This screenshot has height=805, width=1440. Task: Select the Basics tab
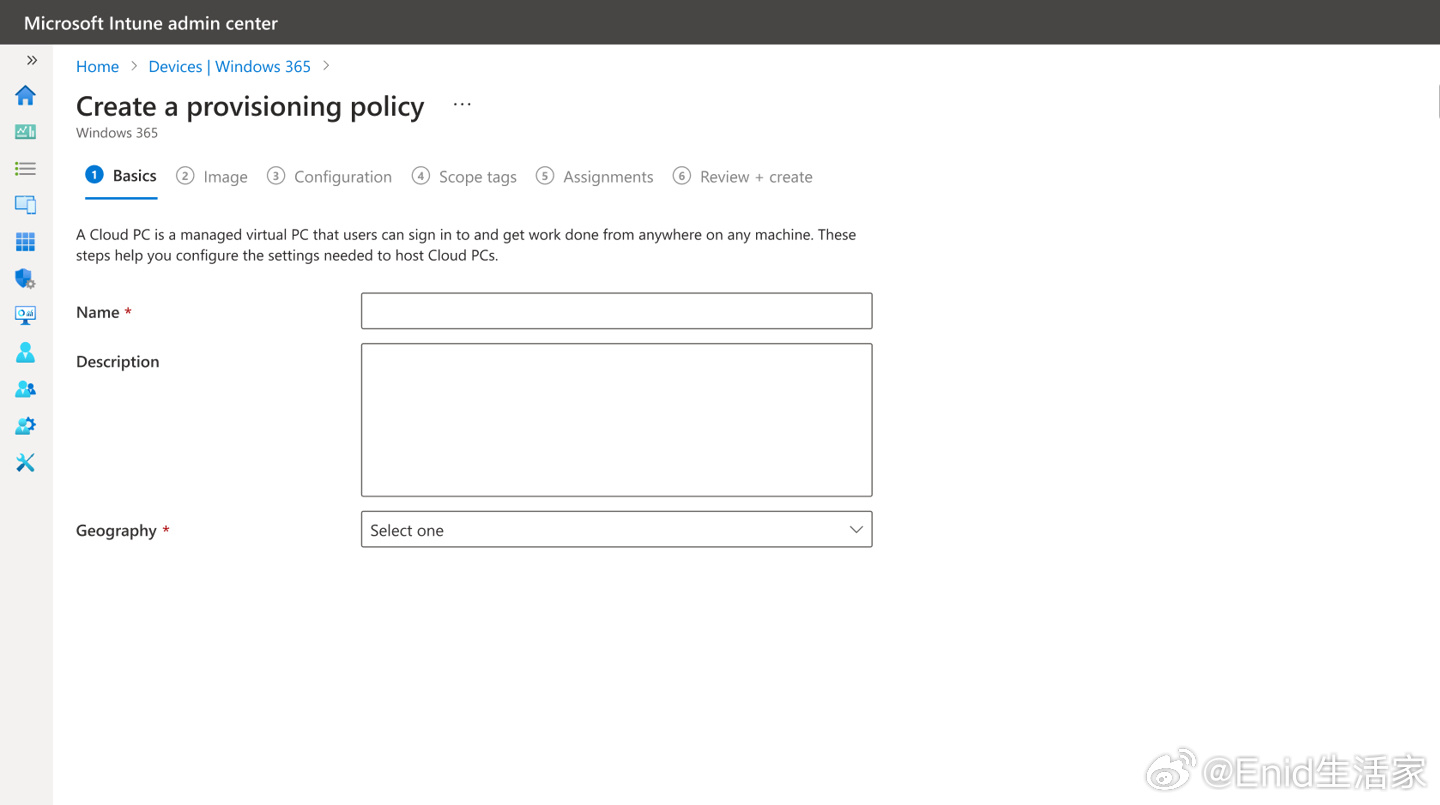pyautogui.click(x=121, y=176)
